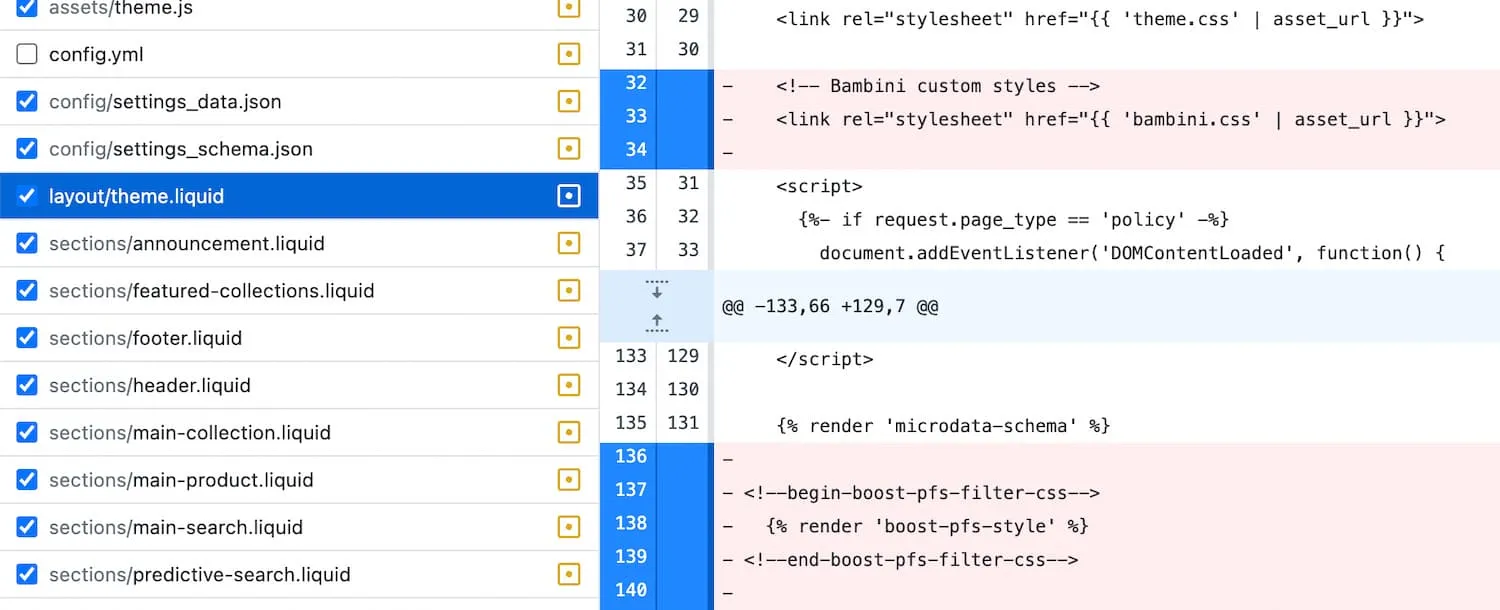Open sections/predictive-search.liquid diff
This screenshot has width=1500, height=610.
point(299,575)
